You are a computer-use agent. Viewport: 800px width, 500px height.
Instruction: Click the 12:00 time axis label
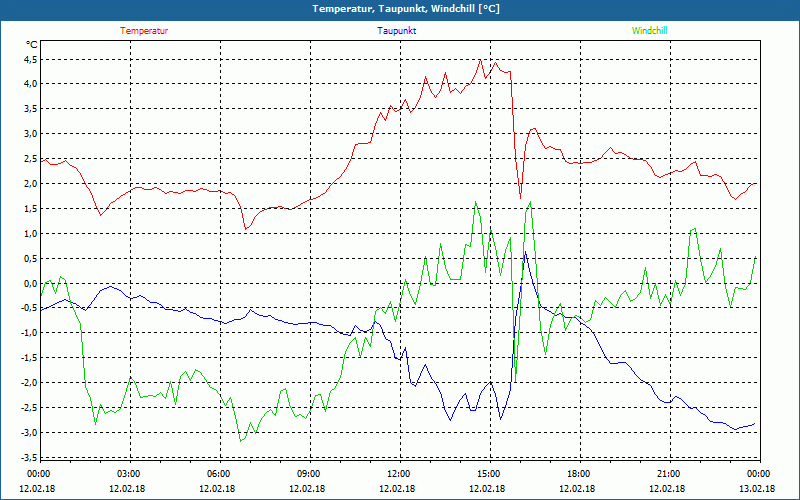[x=398, y=474]
